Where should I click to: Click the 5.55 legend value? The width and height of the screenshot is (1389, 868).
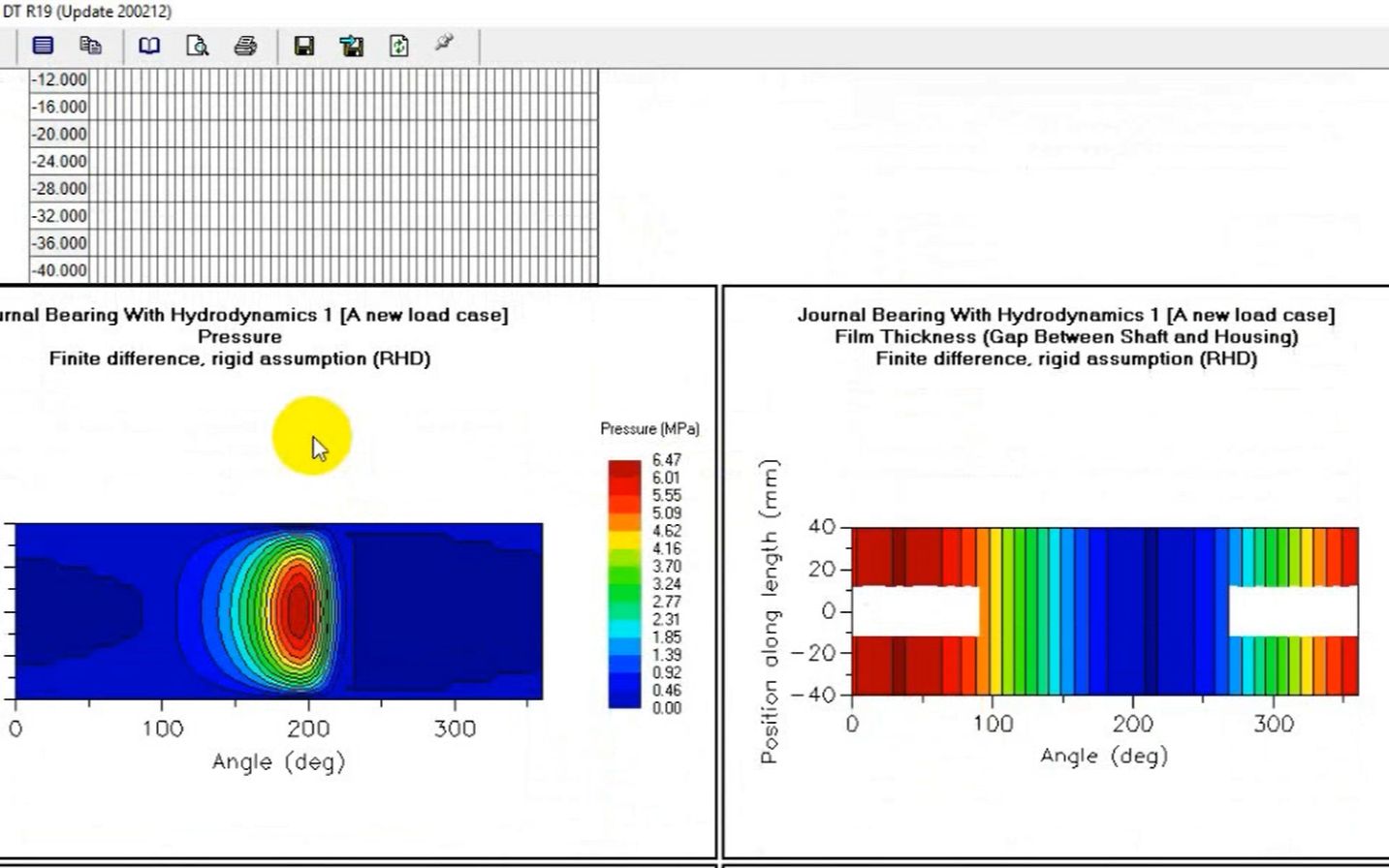pyautogui.click(x=667, y=495)
